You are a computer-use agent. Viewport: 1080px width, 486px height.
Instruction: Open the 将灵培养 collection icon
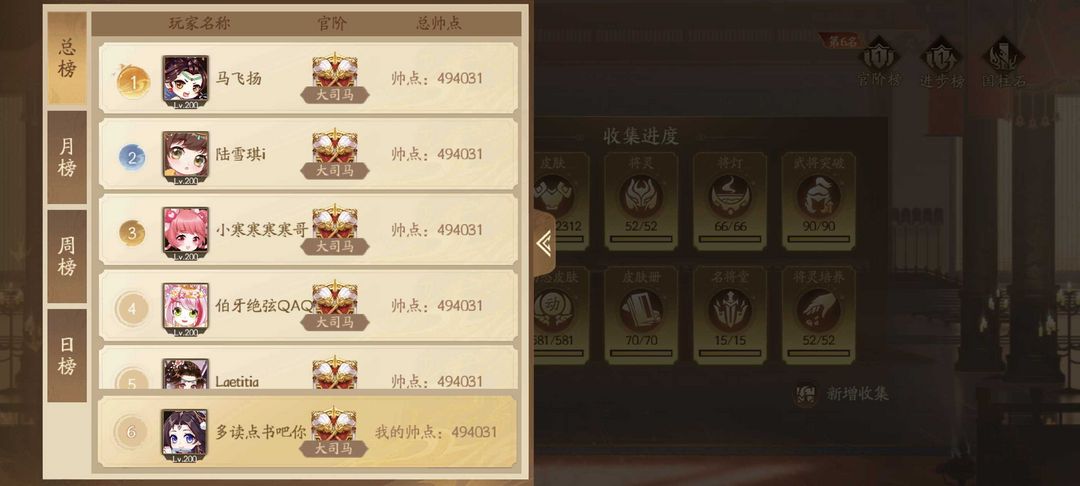[818, 315]
